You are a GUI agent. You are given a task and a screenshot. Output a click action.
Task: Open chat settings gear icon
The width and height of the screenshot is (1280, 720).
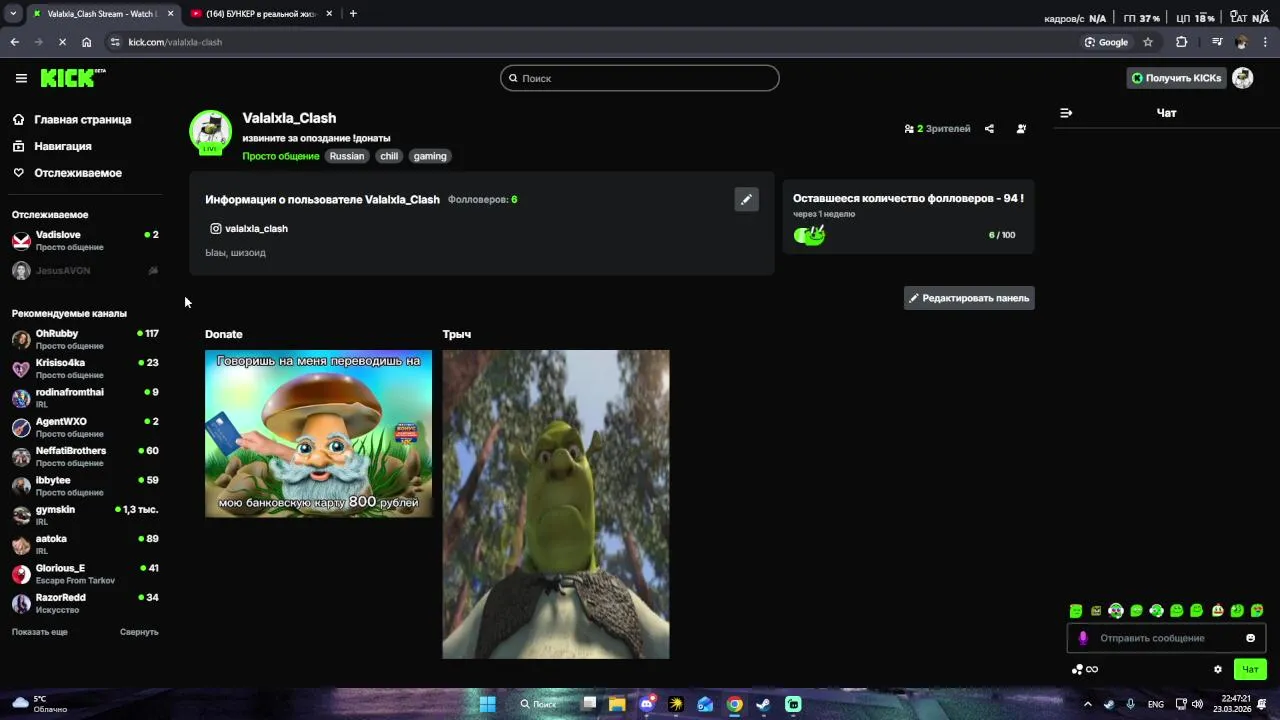(1218, 669)
